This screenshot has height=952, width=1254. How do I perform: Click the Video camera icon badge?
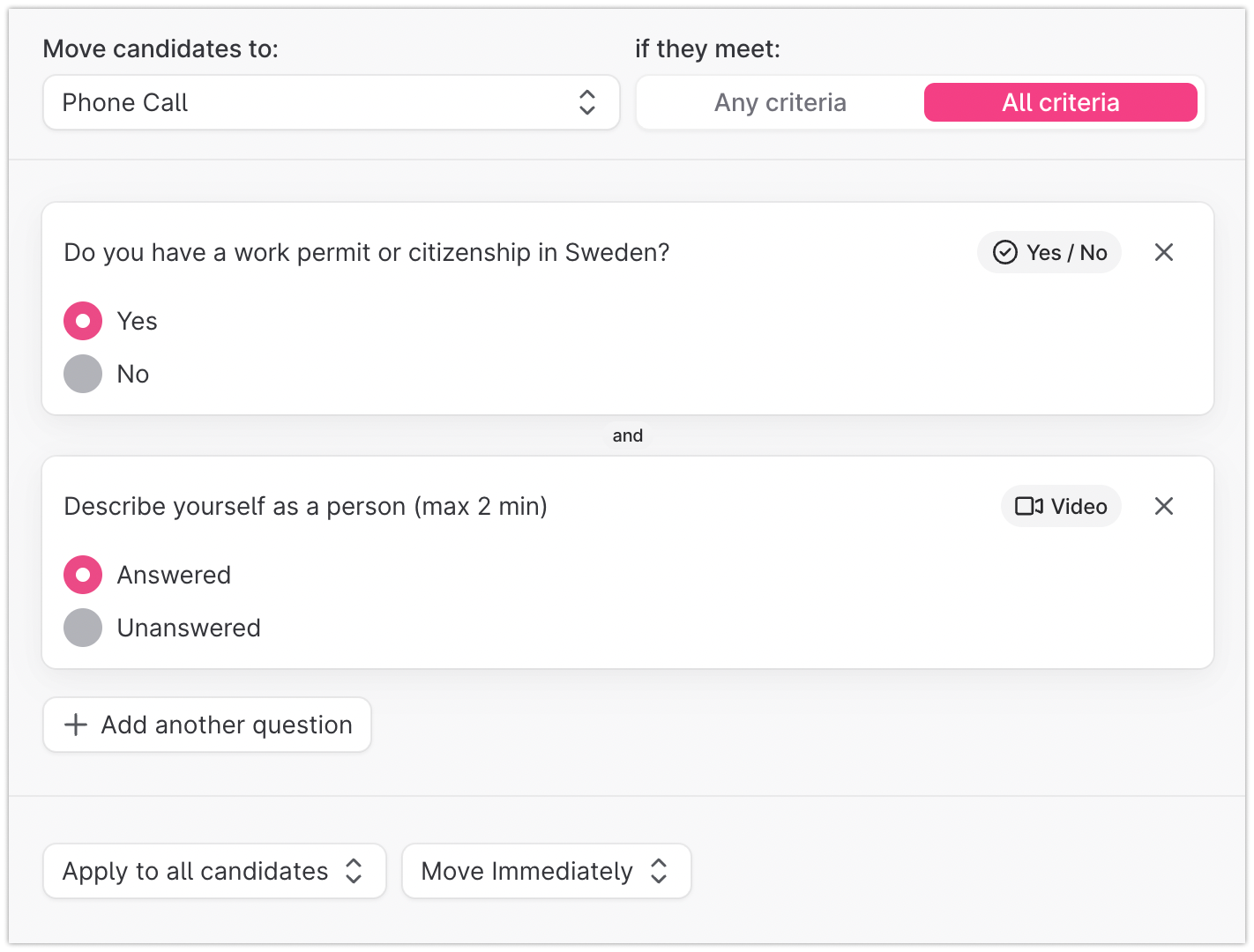1028,506
